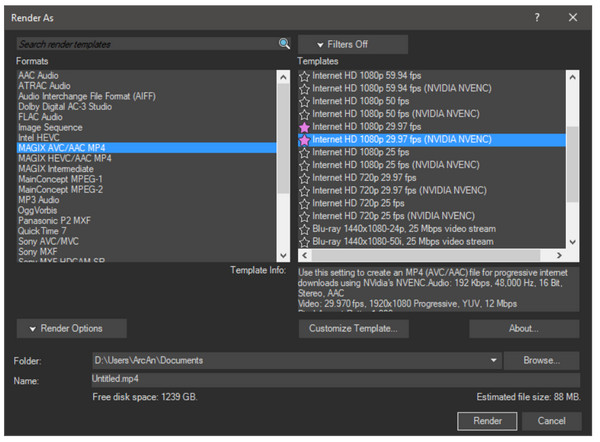
Task: Open the Folder path dropdown arrow
Action: pos(493,360)
